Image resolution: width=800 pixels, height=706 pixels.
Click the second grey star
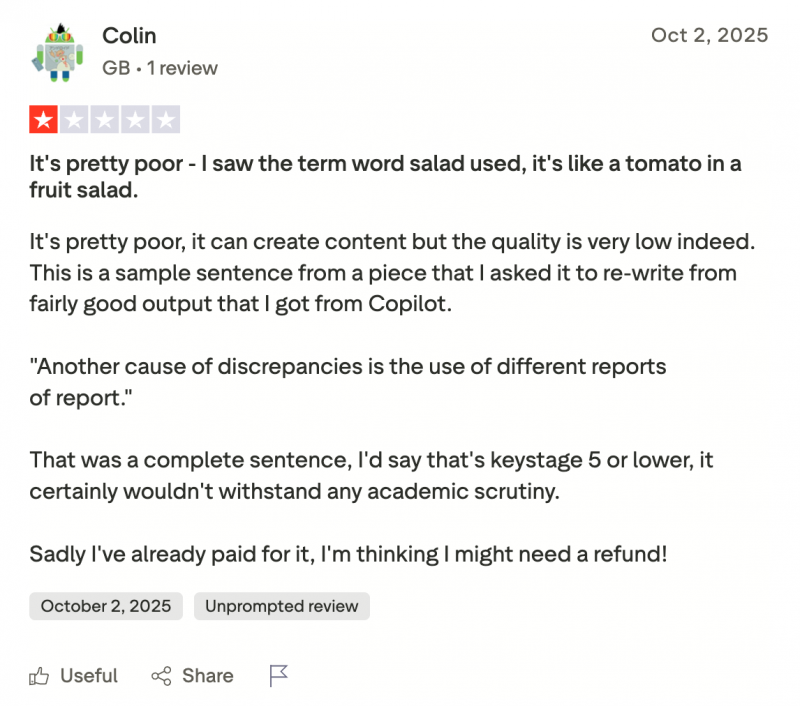[x=75, y=122]
